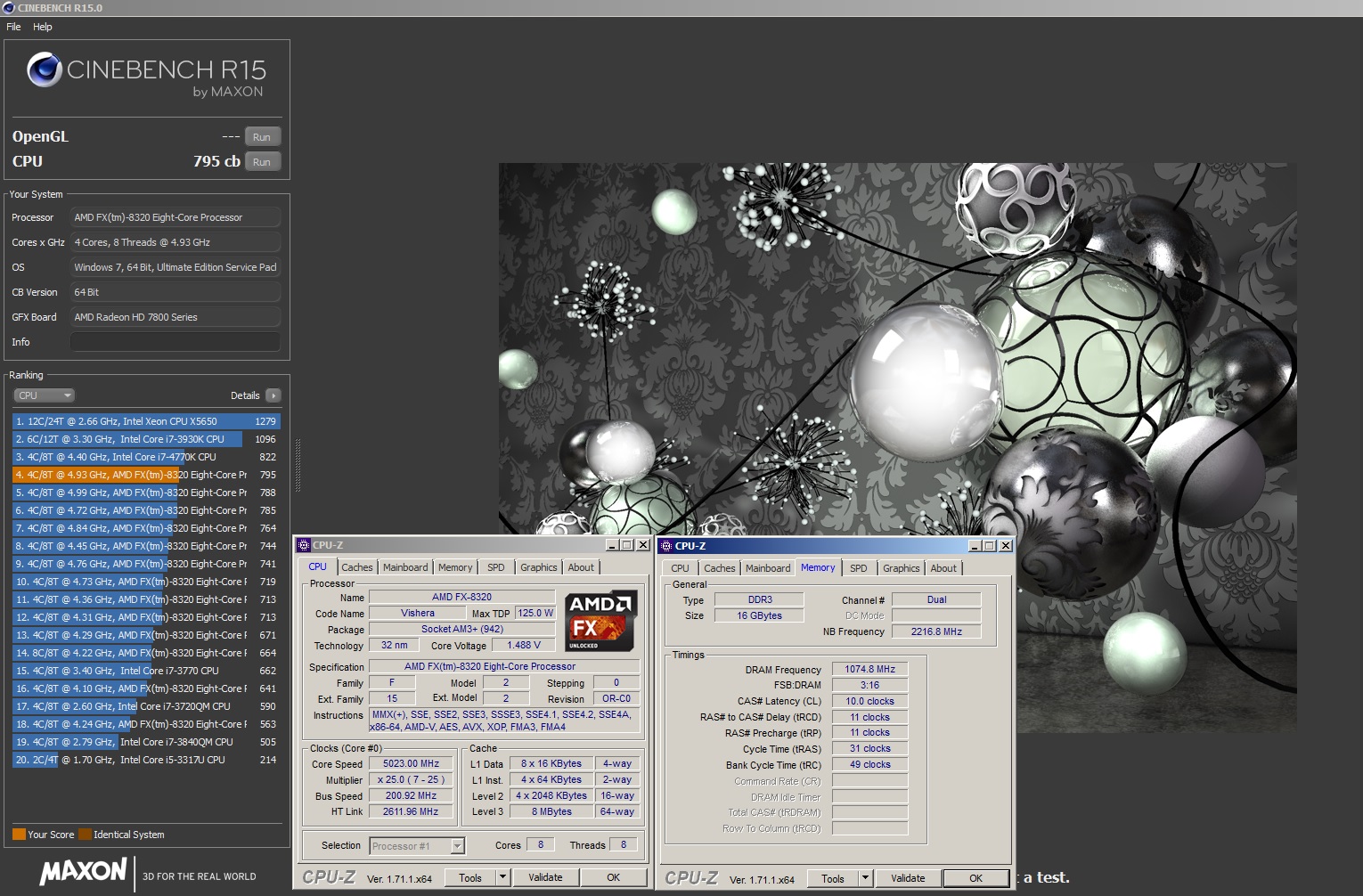The height and width of the screenshot is (896, 1363).
Task: Run the CPU benchmark
Action: click(262, 162)
